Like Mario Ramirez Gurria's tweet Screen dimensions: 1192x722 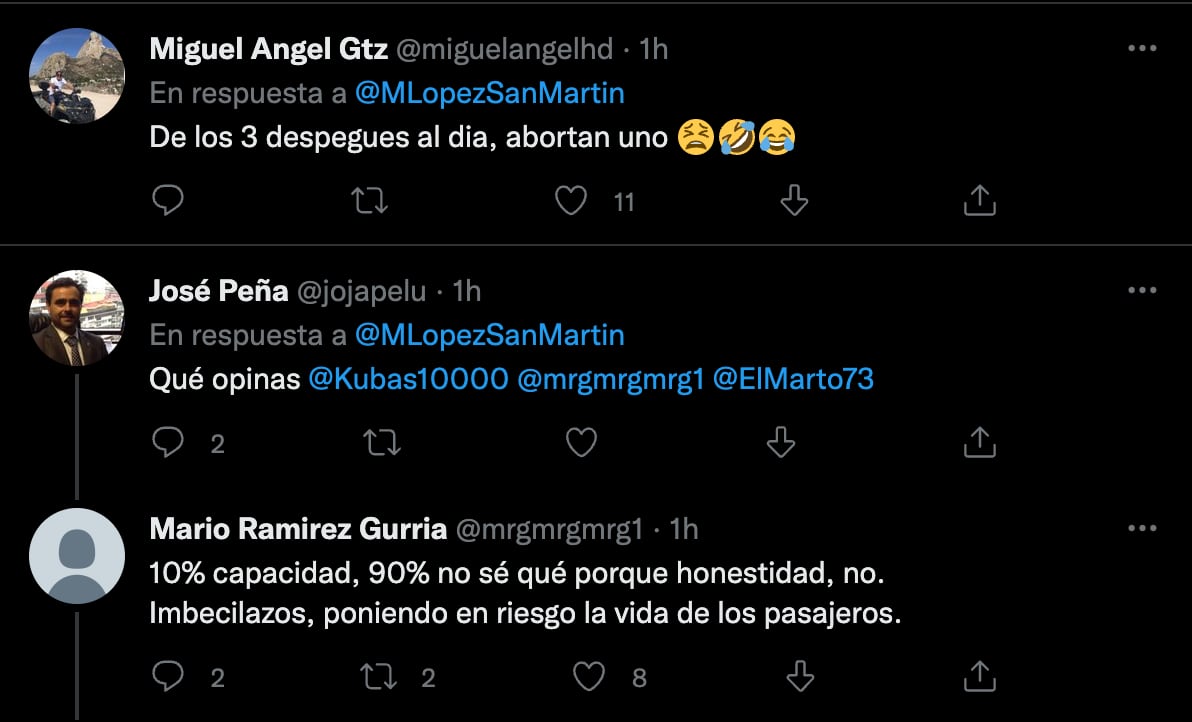point(589,677)
